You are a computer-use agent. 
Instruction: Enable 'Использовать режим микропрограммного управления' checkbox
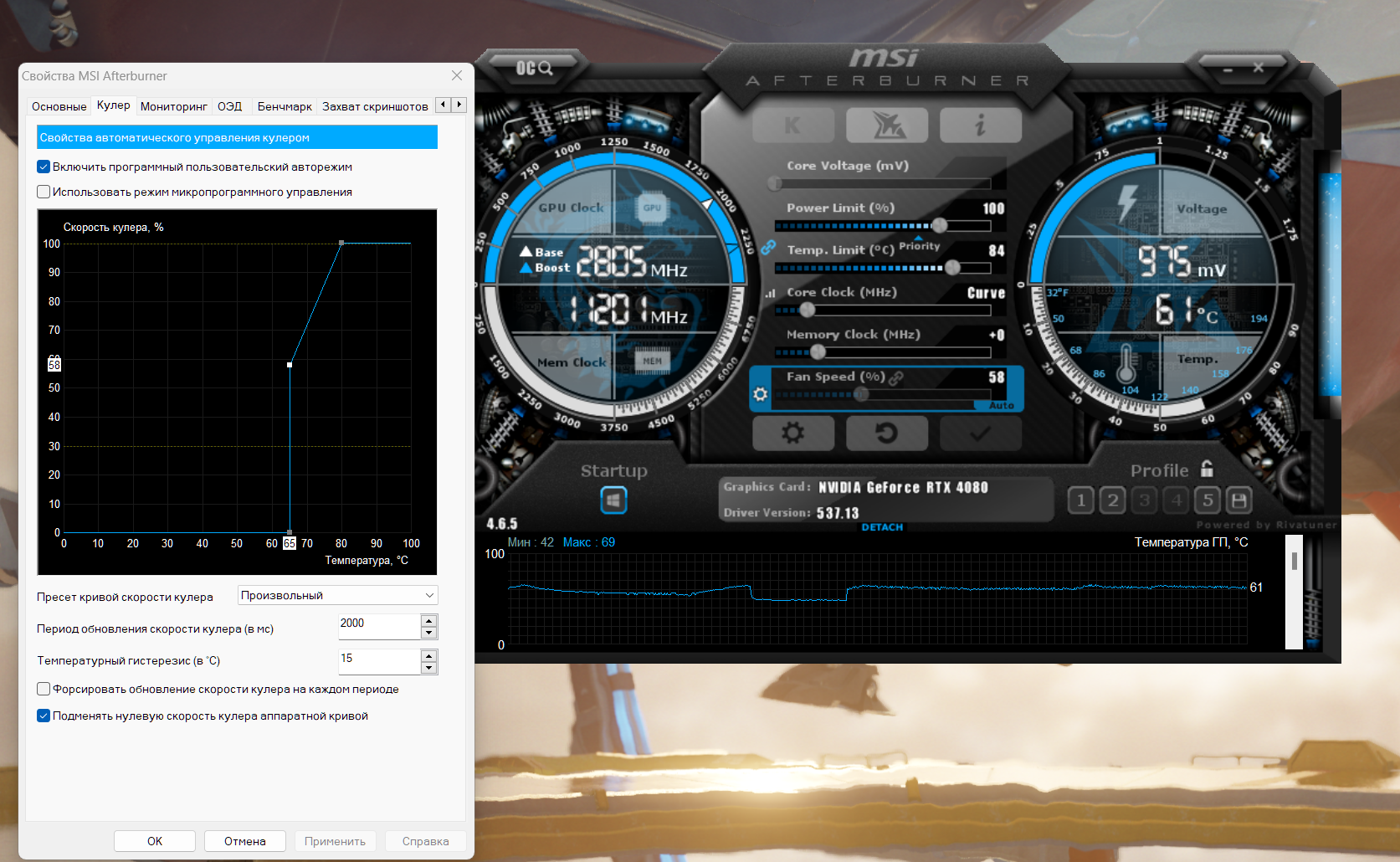coord(44,192)
